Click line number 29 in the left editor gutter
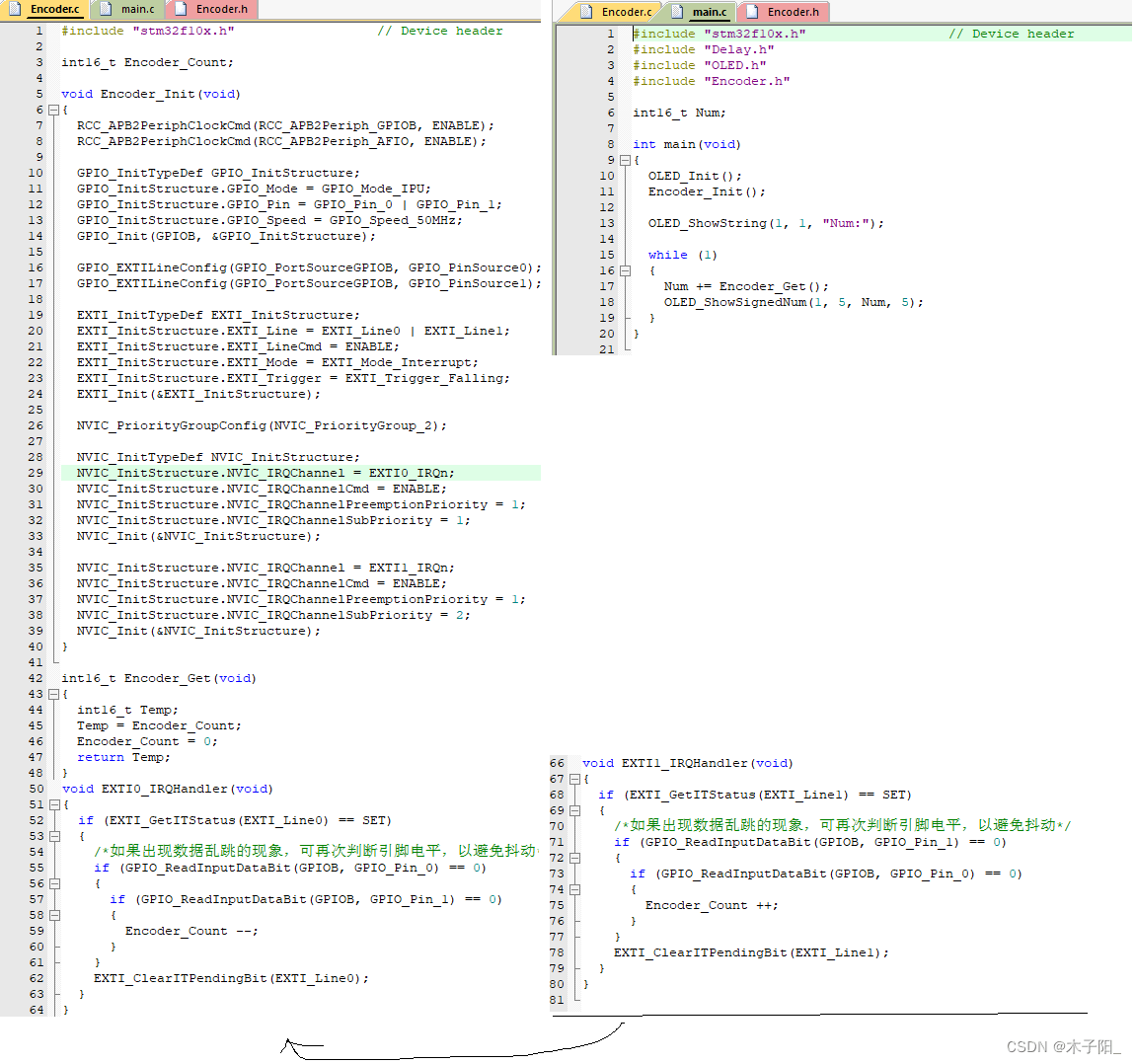 tap(36, 473)
